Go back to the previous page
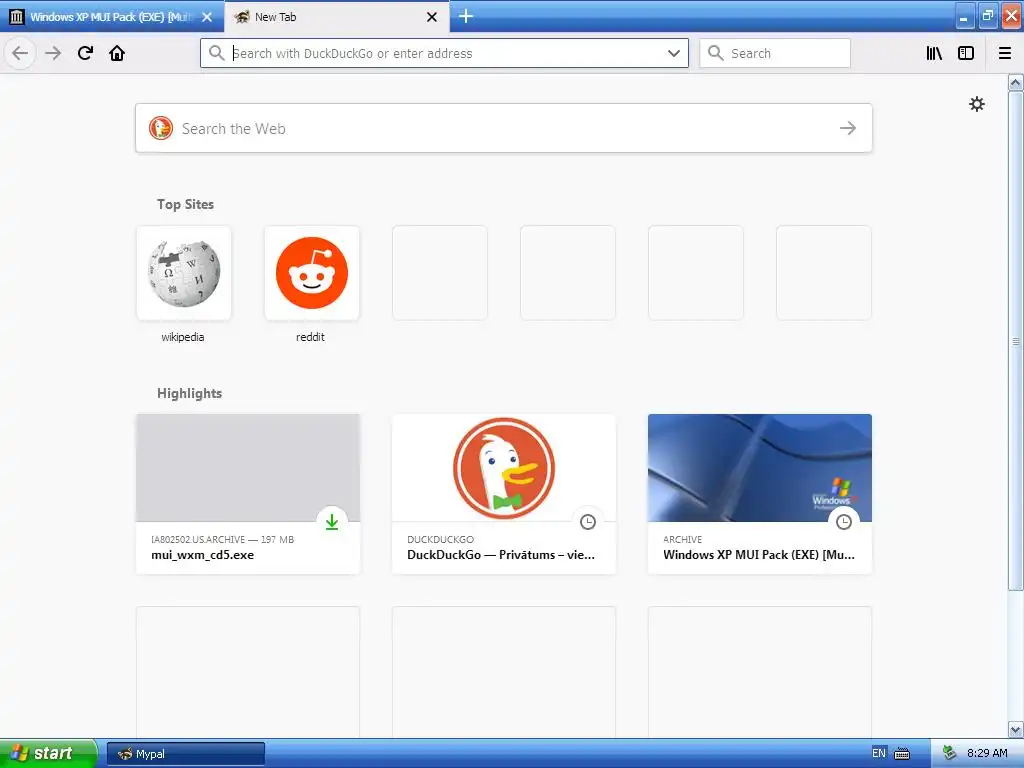This screenshot has height=768, width=1024. point(20,53)
